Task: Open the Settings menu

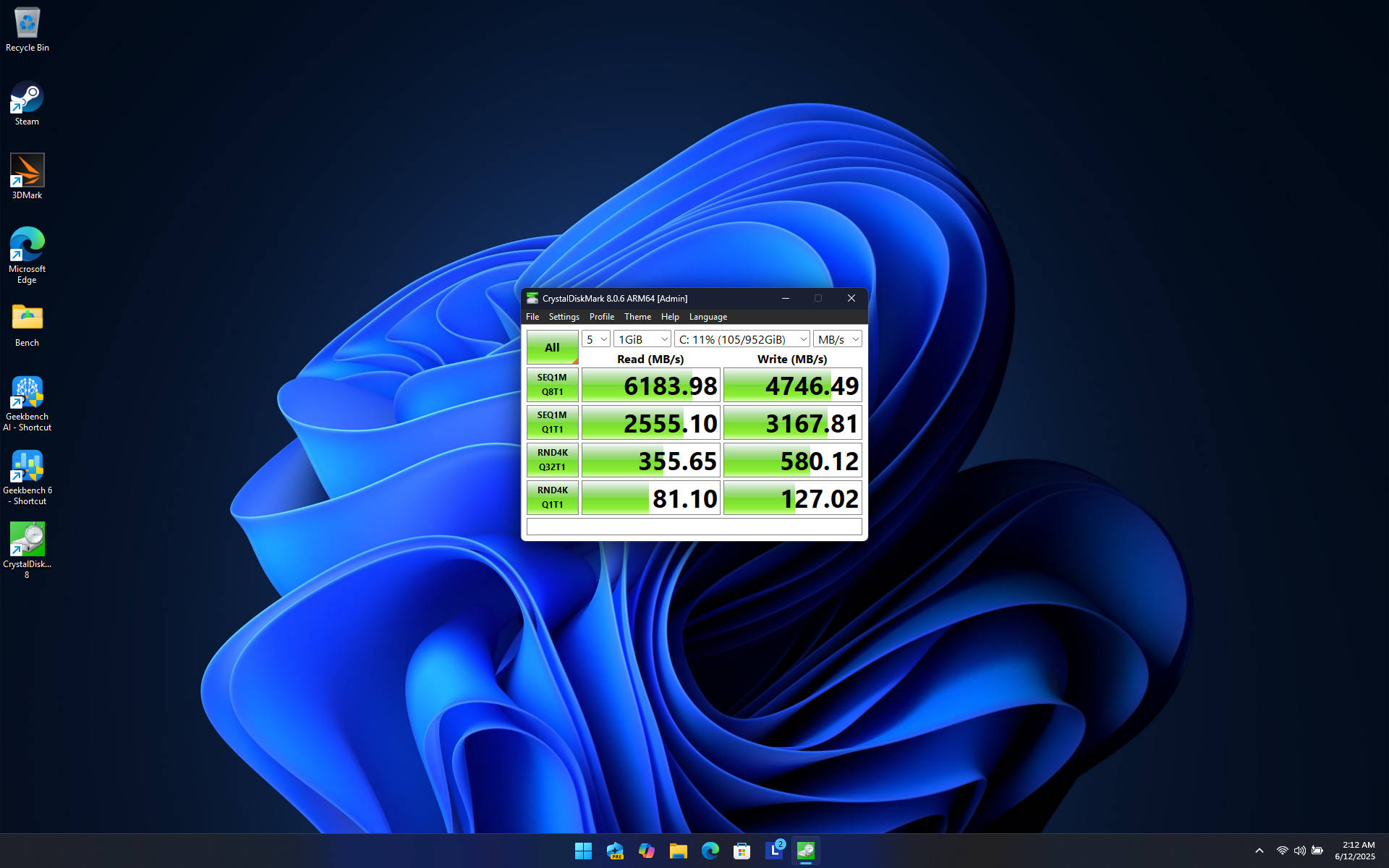Action: [x=564, y=317]
